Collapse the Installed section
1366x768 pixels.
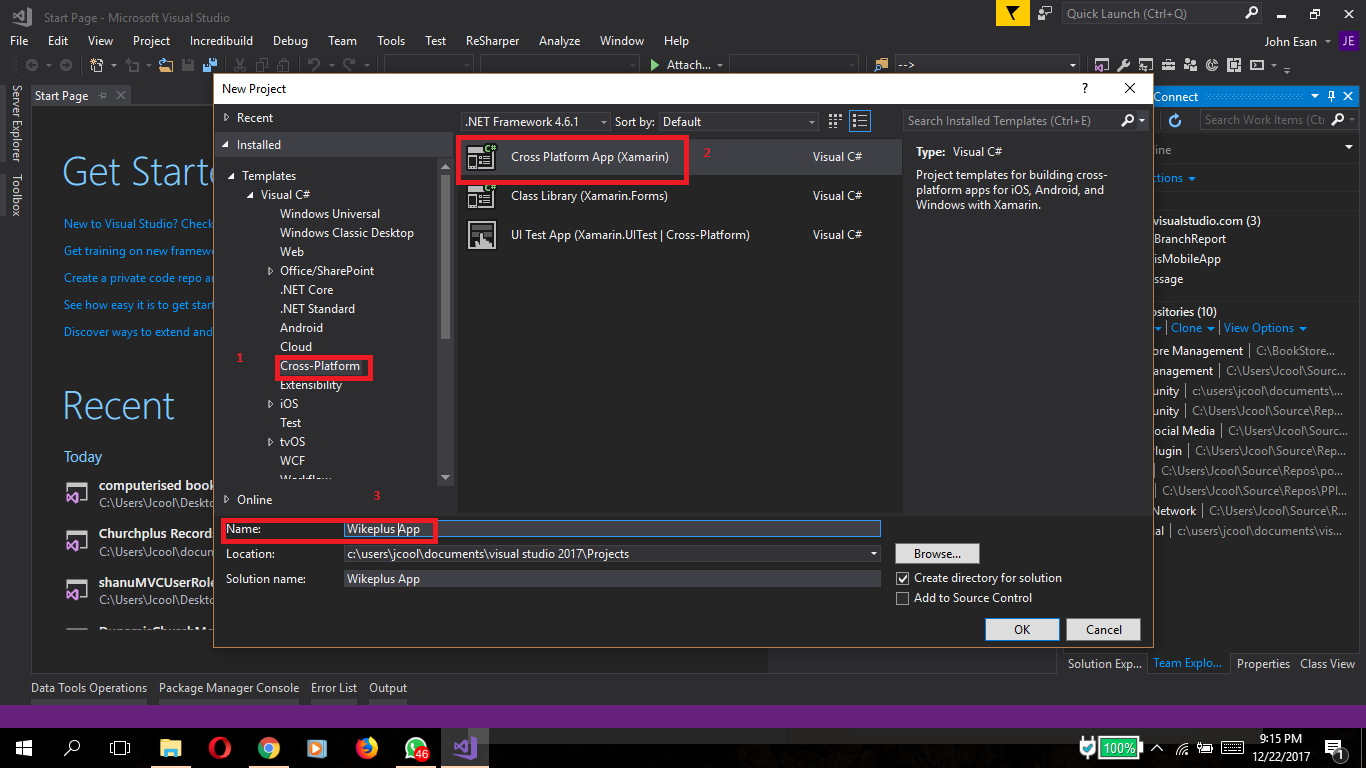pyautogui.click(x=227, y=145)
